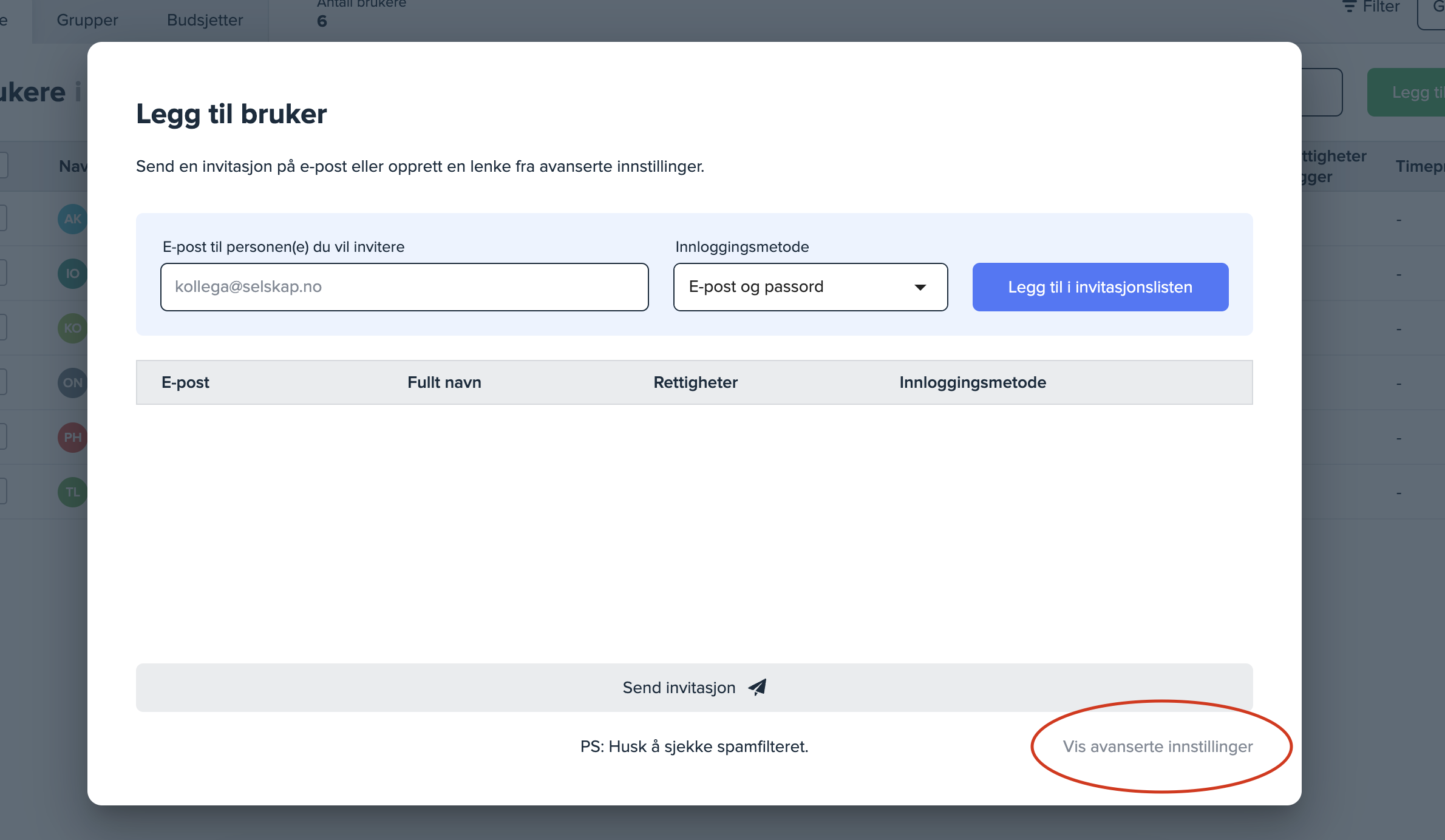Click the e-mail input field kollega@selskap.no
1445x840 pixels.
pos(404,287)
